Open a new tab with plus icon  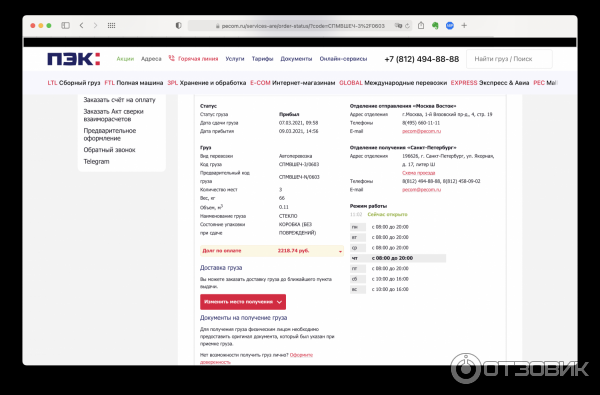click(x=464, y=26)
